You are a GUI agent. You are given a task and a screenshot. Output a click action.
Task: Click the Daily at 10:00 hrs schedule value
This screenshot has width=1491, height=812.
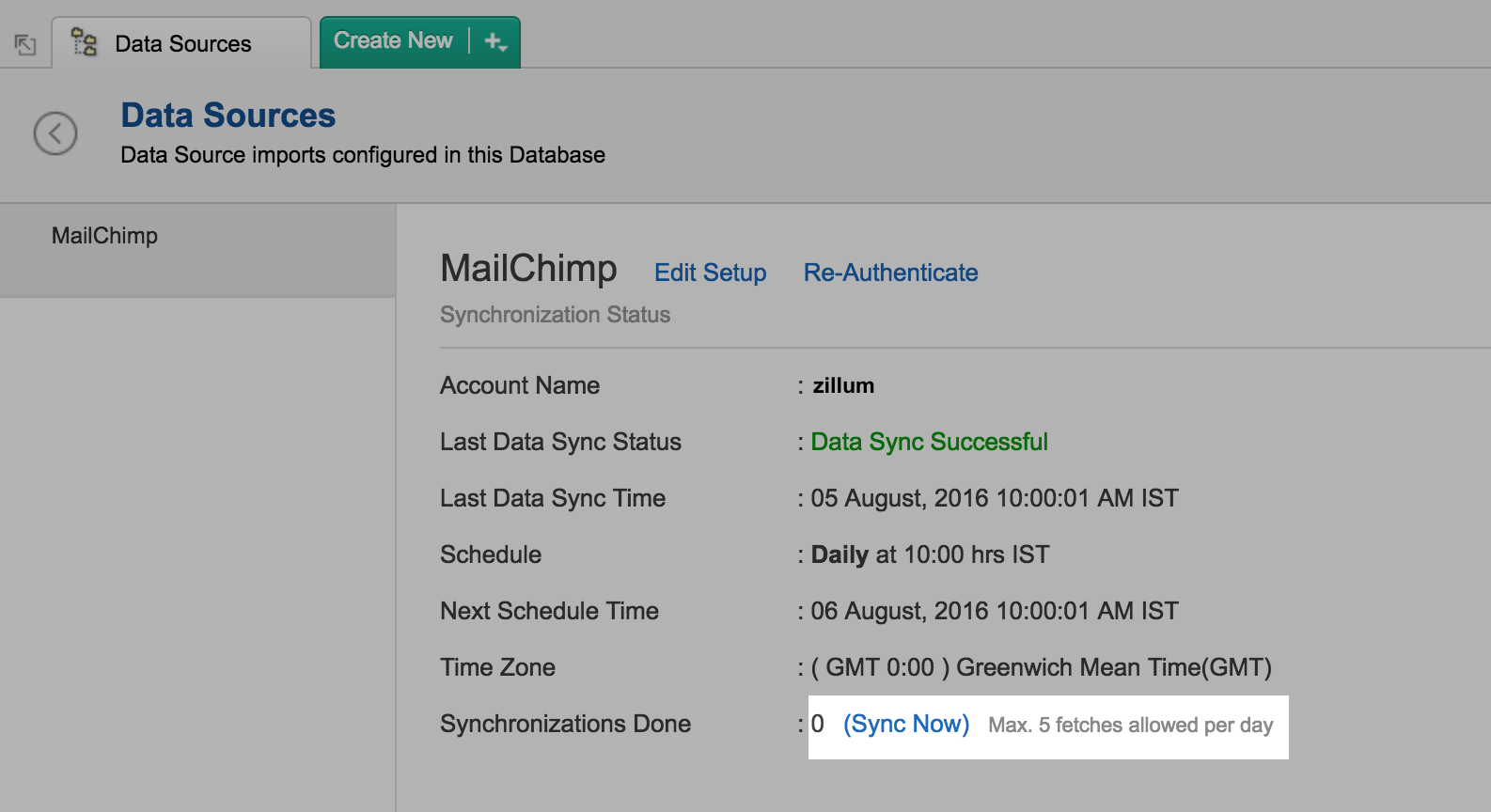pos(930,554)
